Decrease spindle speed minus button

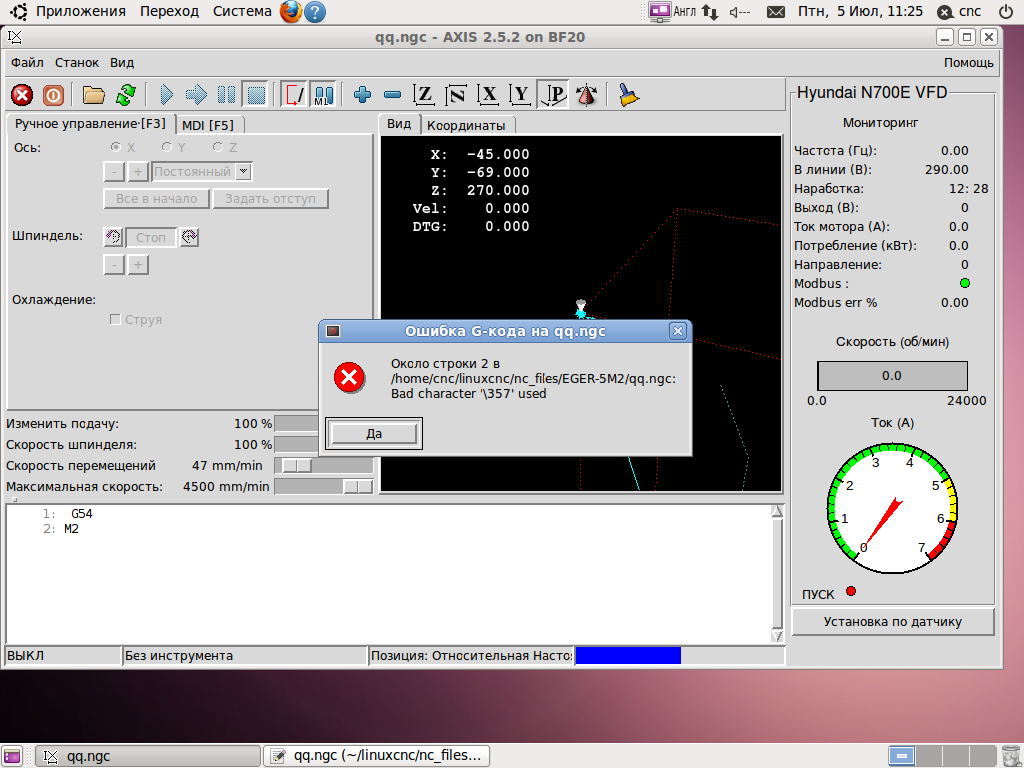(114, 264)
